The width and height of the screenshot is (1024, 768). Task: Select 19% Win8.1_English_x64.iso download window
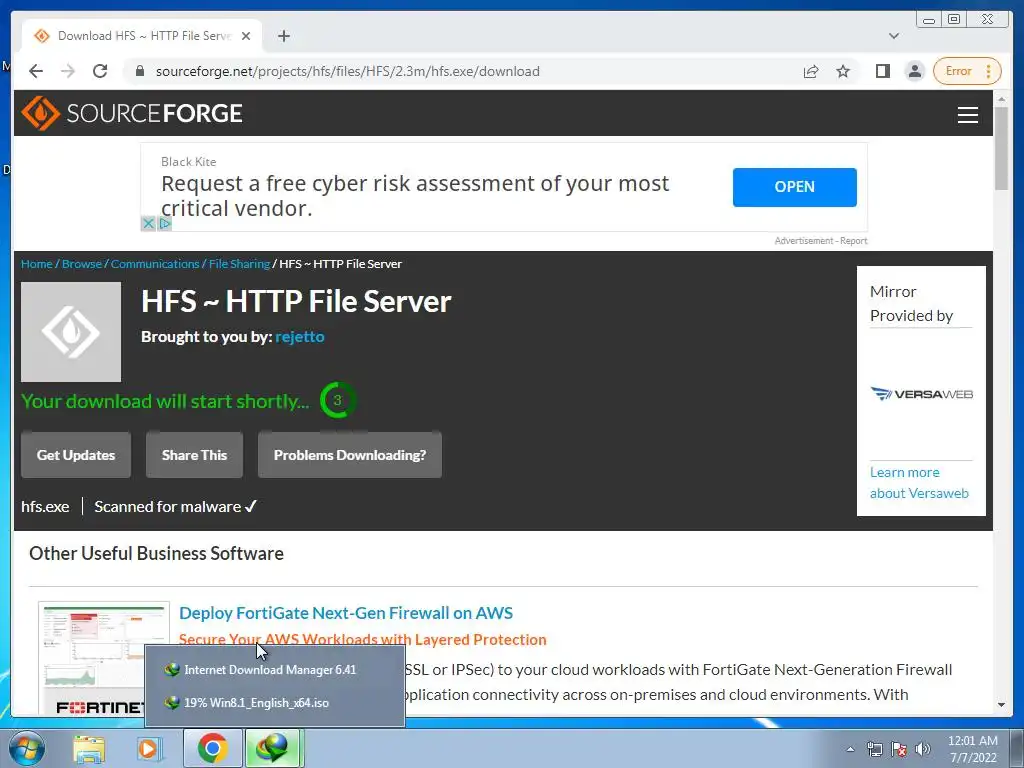274,703
